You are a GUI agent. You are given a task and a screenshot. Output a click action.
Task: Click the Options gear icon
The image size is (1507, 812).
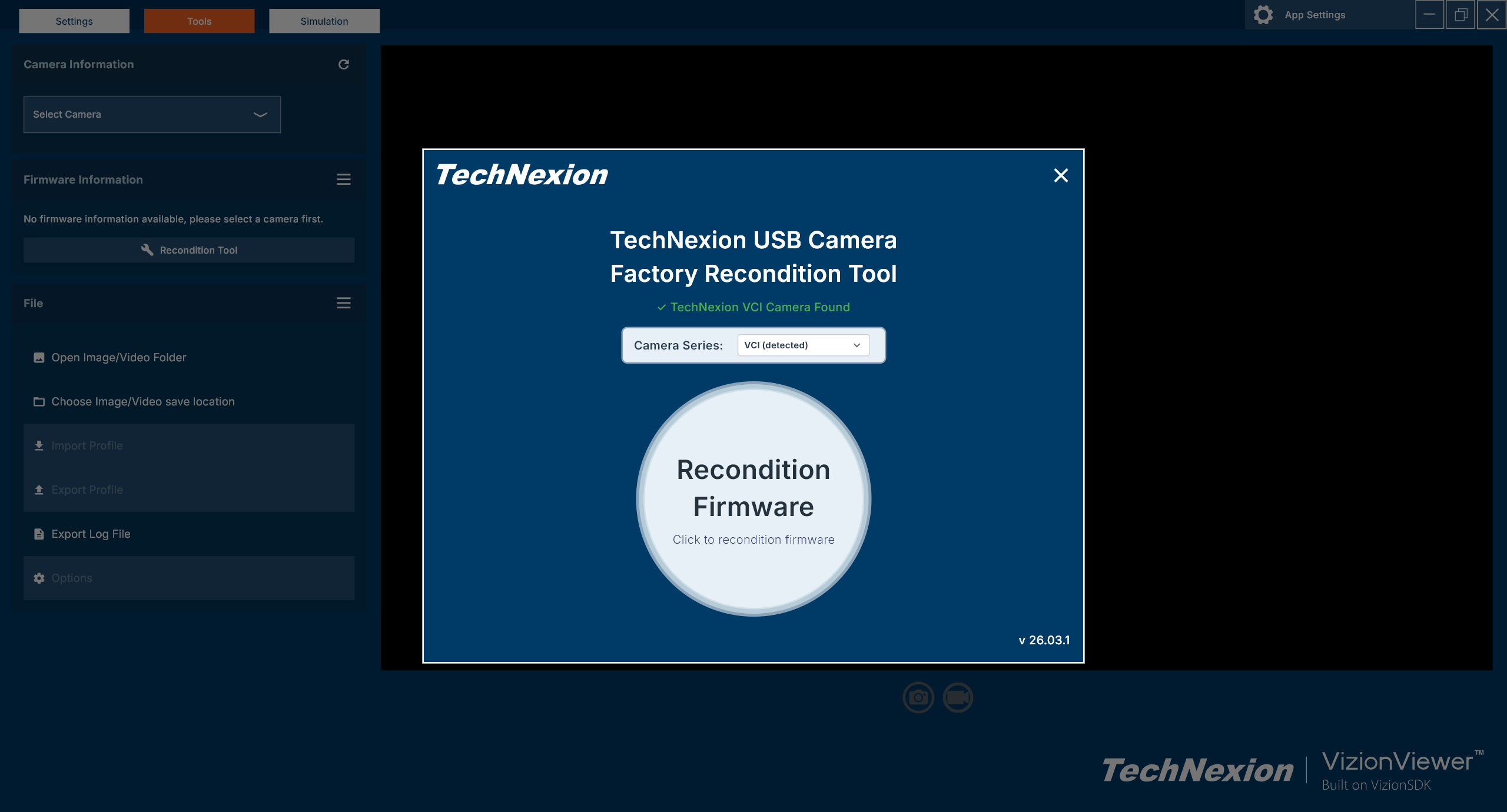[x=38, y=578]
